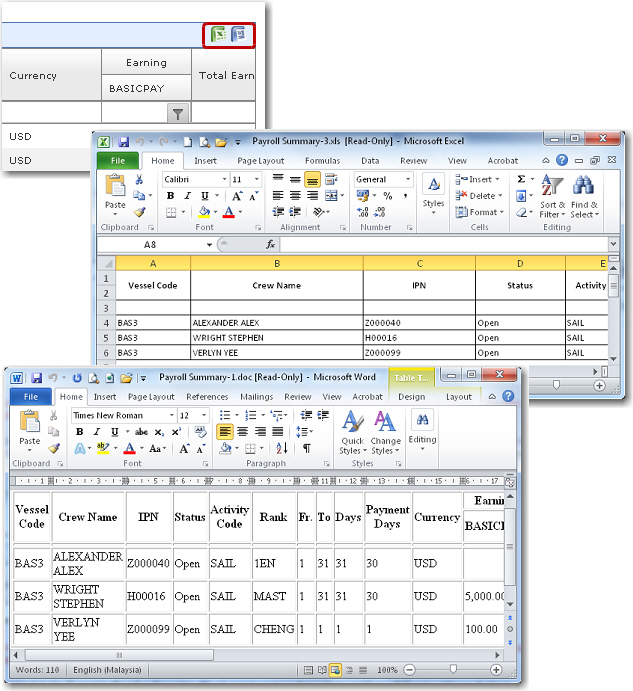Open Calibri font name dropdown in Excel
Image resolution: width=633 pixels, height=691 pixels.
point(224,179)
